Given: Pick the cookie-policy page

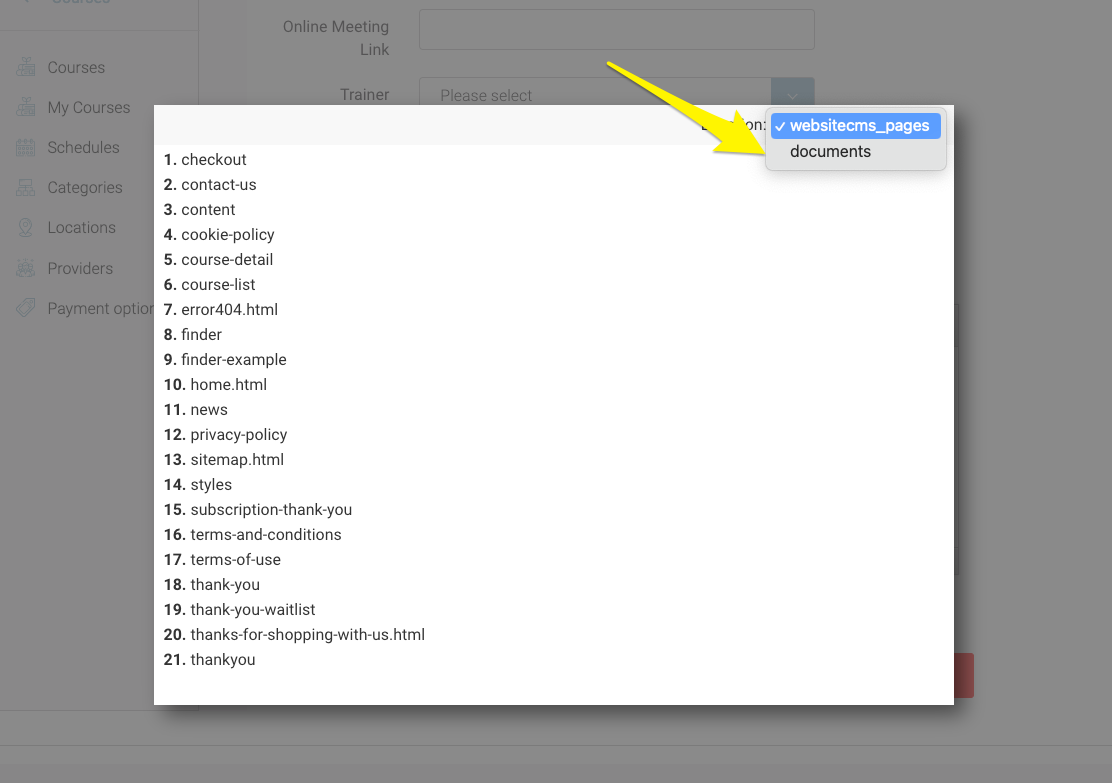Looking at the screenshot, I should tap(227, 235).
